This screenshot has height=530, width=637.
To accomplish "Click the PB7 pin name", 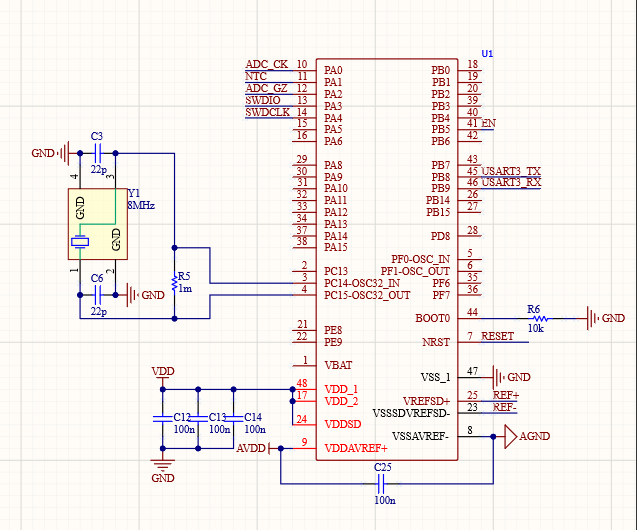I will pyautogui.click(x=441, y=165).
